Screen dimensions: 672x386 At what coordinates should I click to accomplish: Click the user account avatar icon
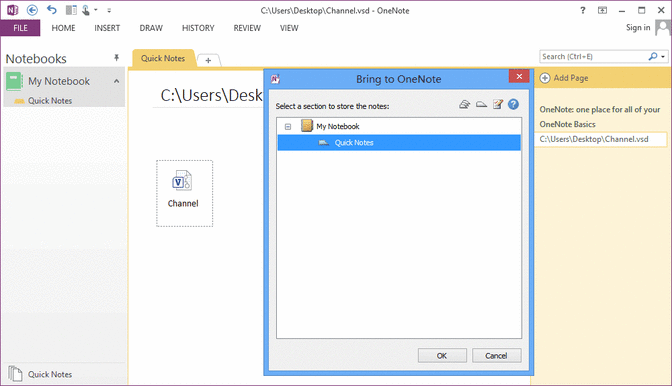coord(663,28)
